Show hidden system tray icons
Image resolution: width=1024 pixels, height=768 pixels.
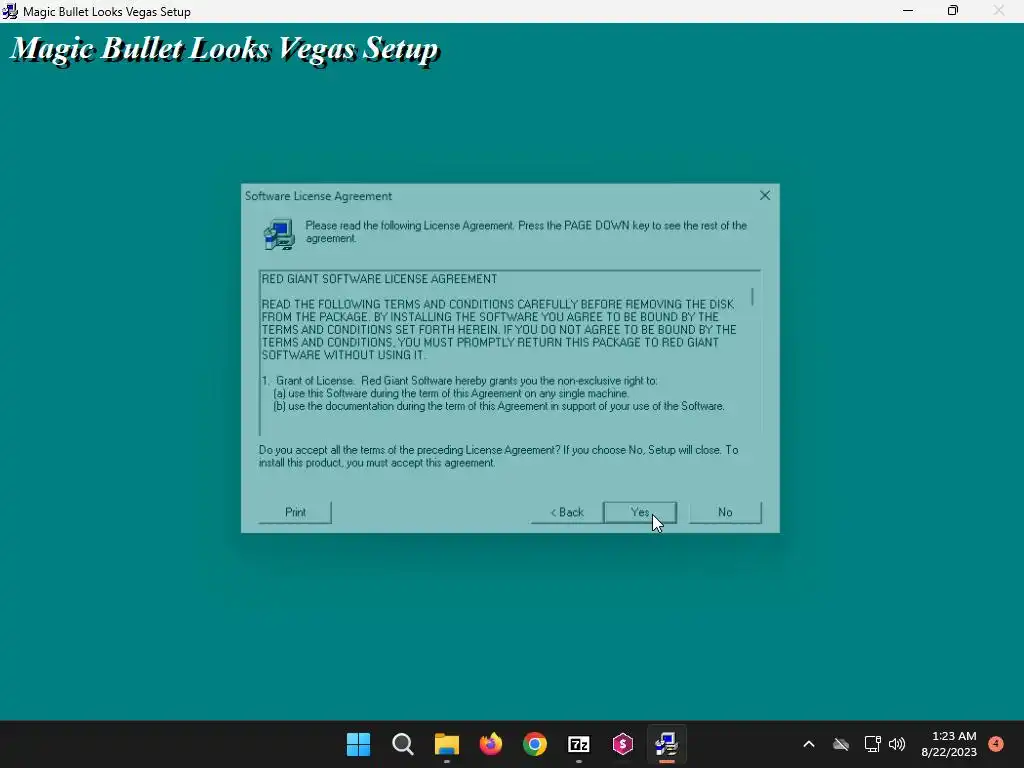(808, 744)
